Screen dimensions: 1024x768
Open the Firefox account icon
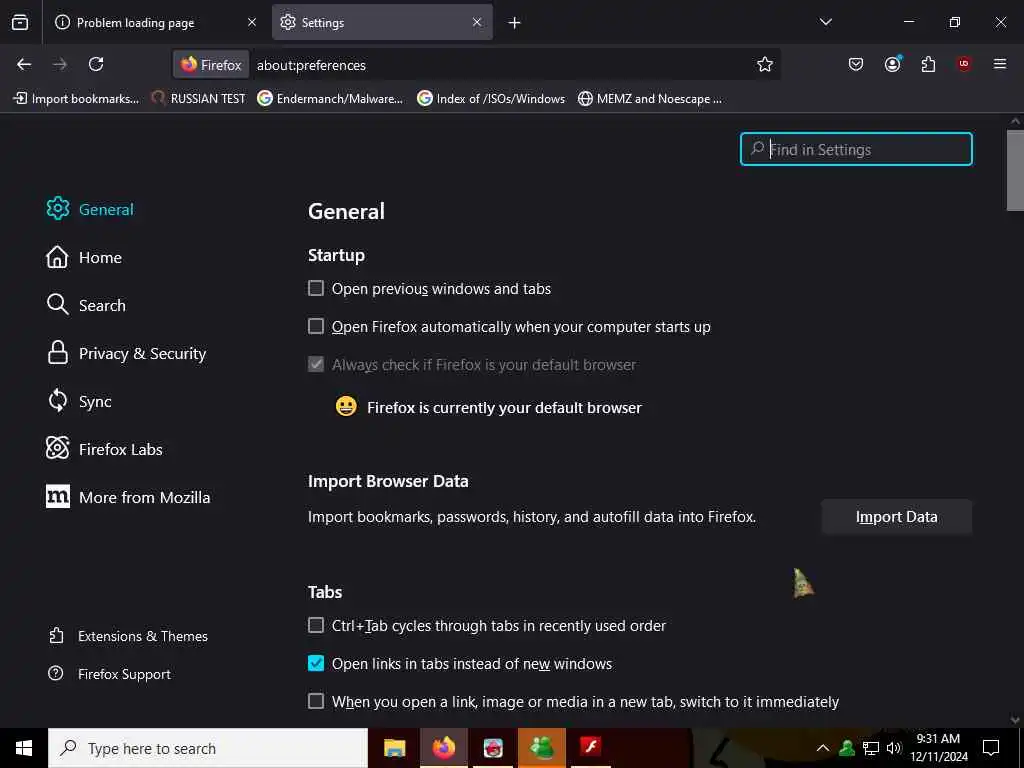click(x=893, y=64)
